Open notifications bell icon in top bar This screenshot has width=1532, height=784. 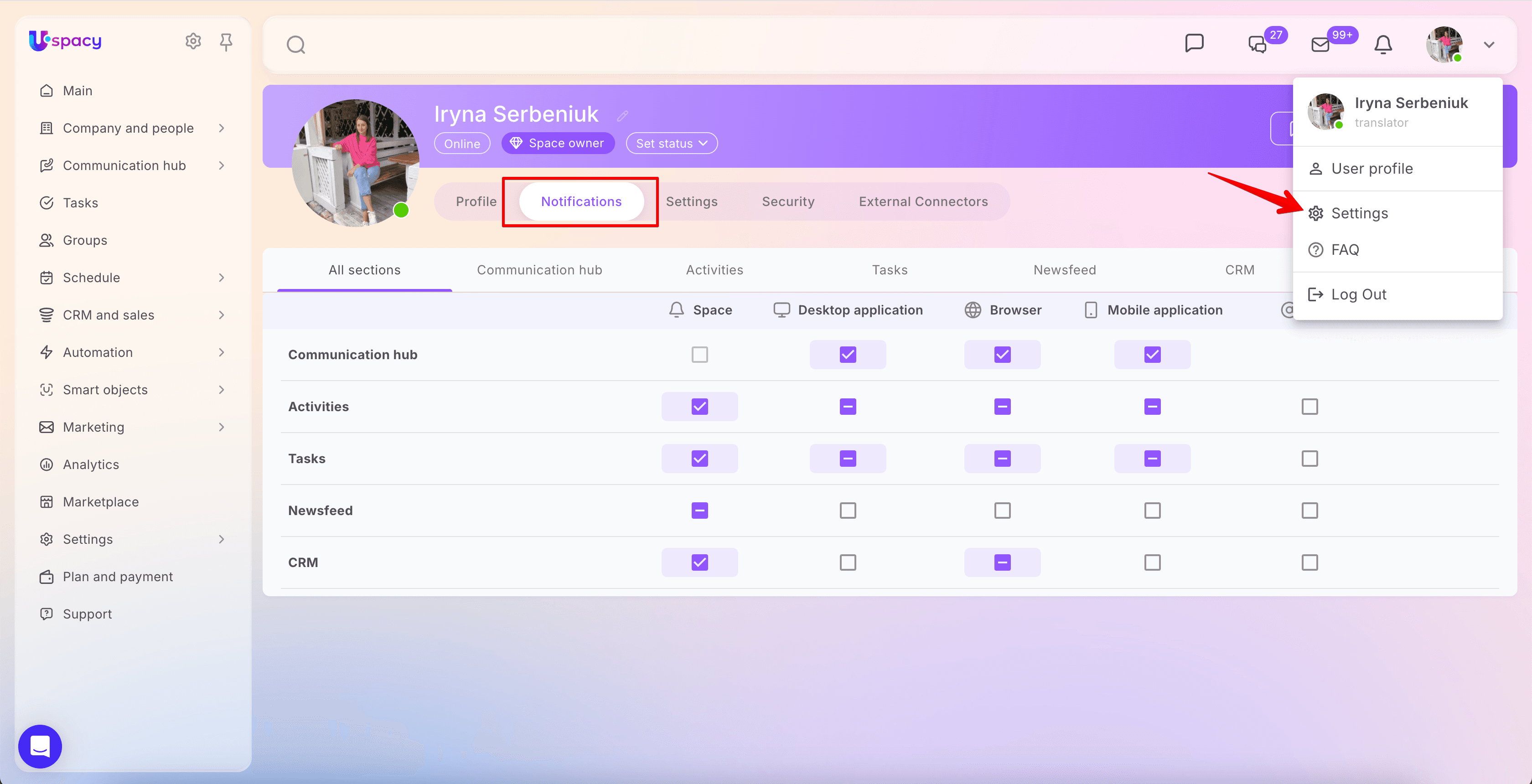(1383, 45)
